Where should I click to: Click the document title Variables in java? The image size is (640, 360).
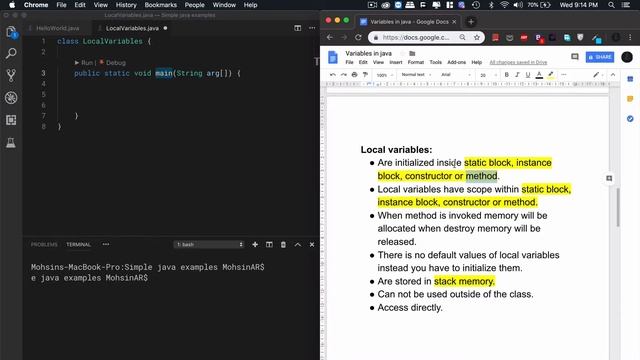[369, 53]
